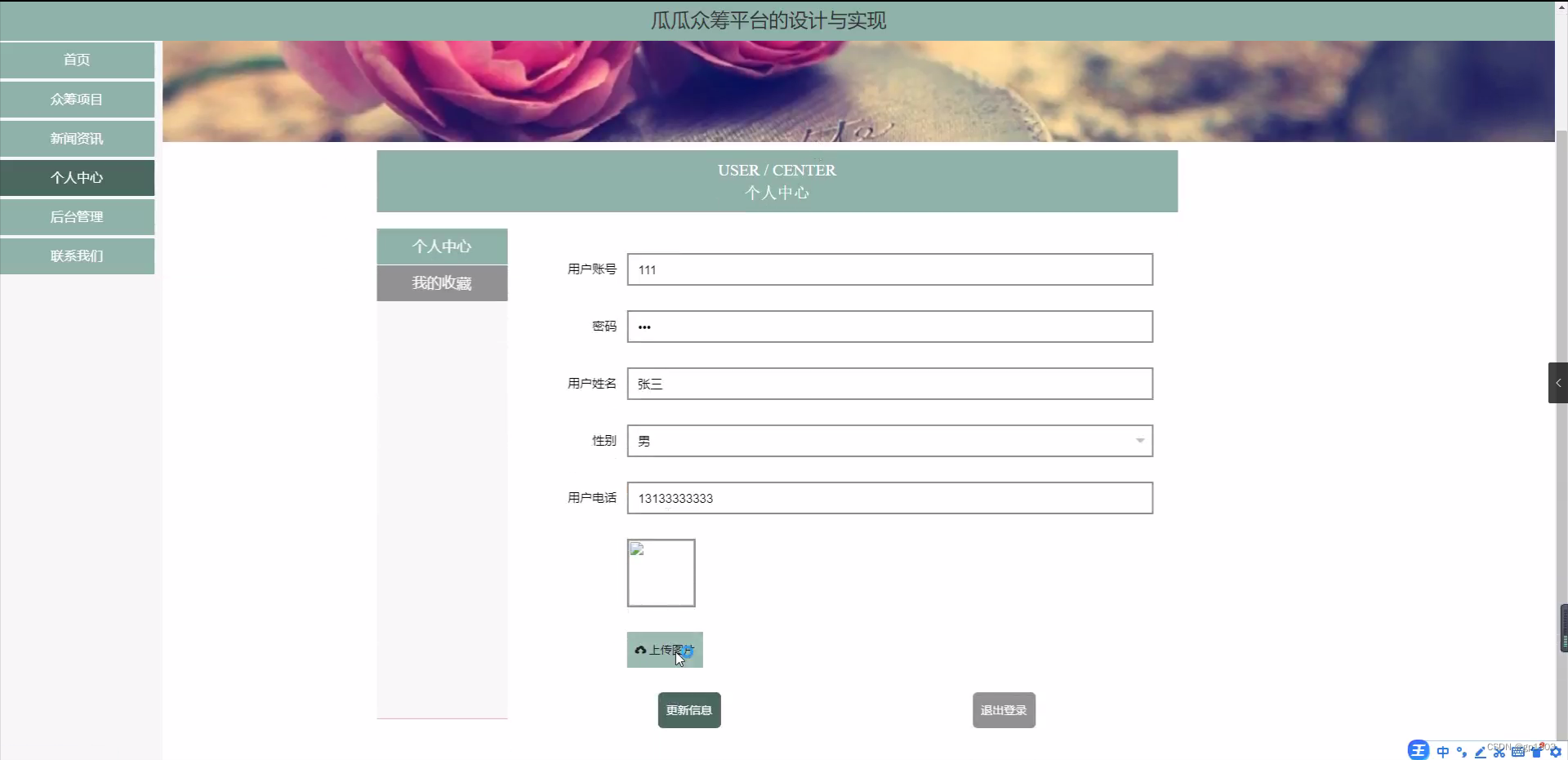Open the 新闻资讯 menu item
The width and height of the screenshot is (1568, 760).
pyautogui.click(x=78, y=138)
